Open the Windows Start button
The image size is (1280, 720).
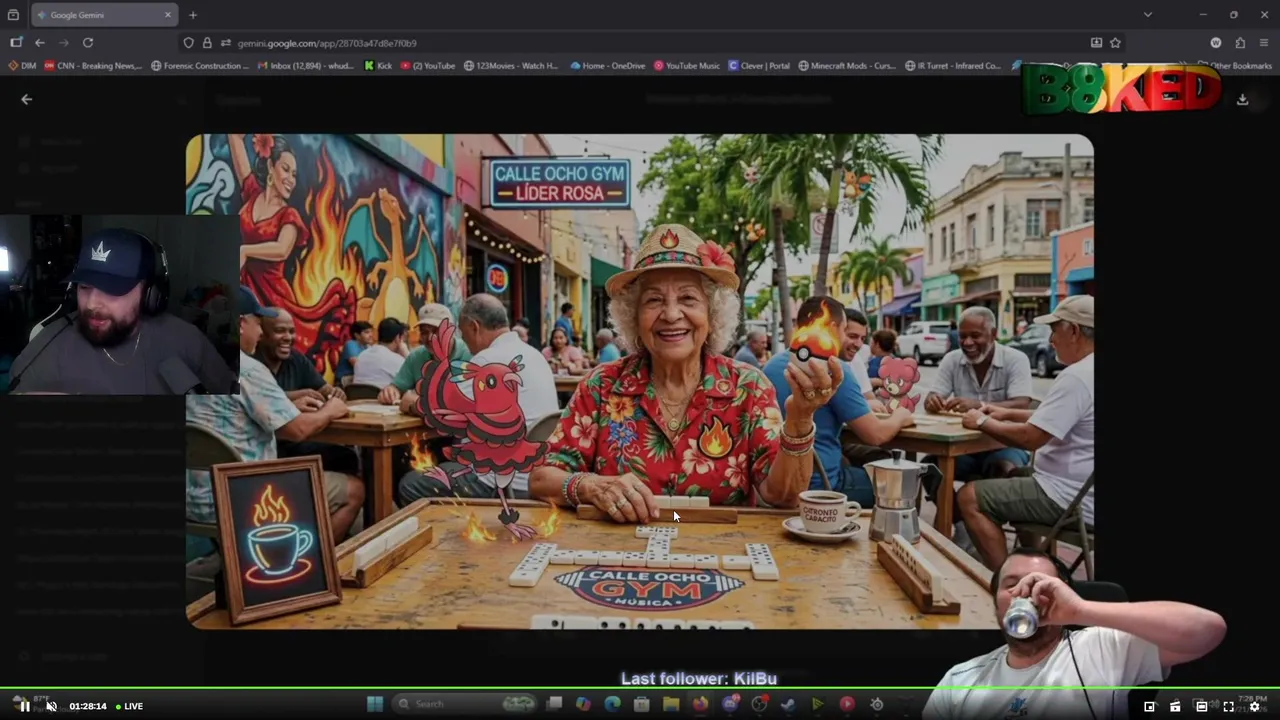pyautogui.click(x=375, y=704)
